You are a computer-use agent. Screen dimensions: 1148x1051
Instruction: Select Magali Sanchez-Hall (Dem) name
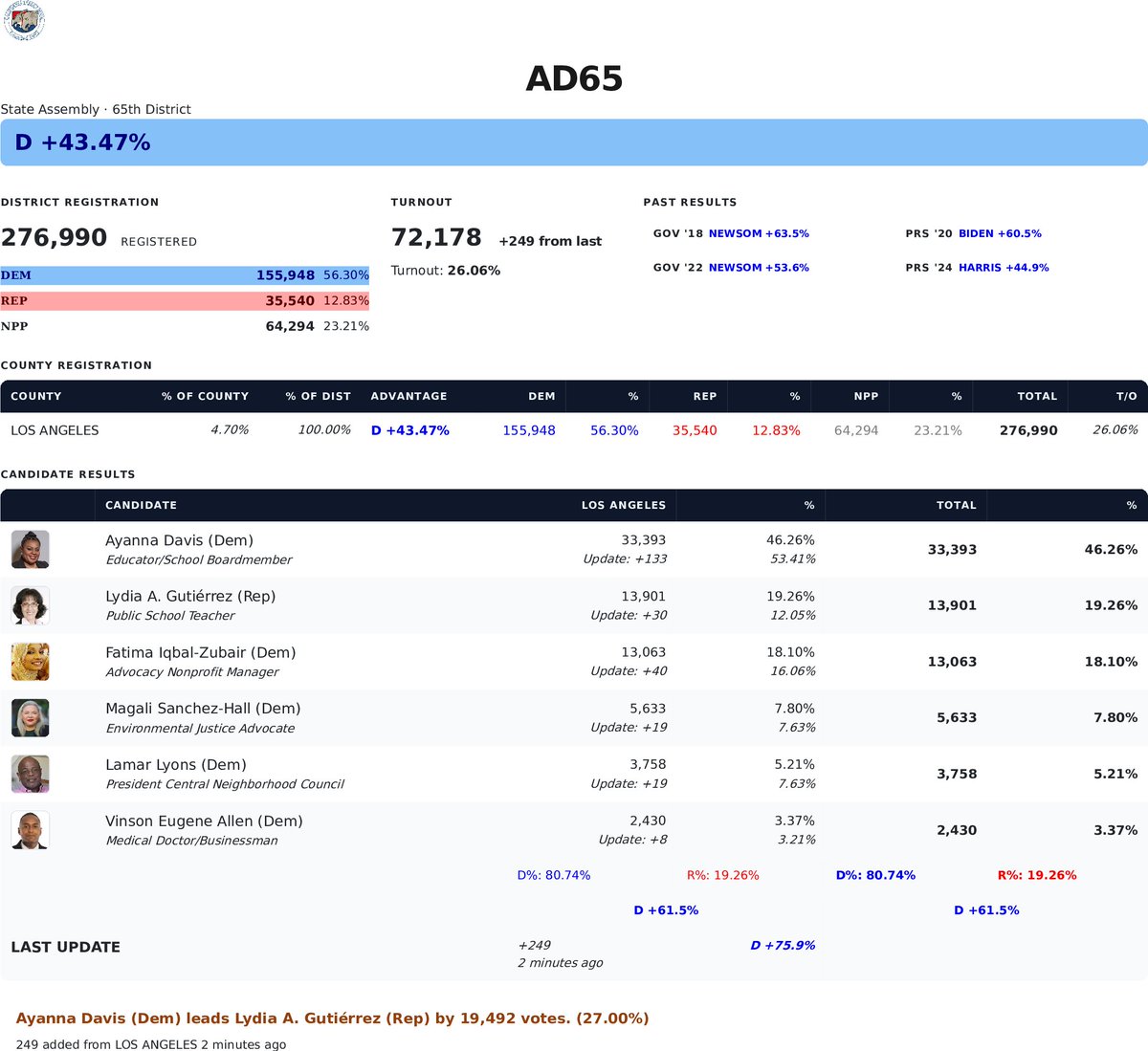[203, 709]
